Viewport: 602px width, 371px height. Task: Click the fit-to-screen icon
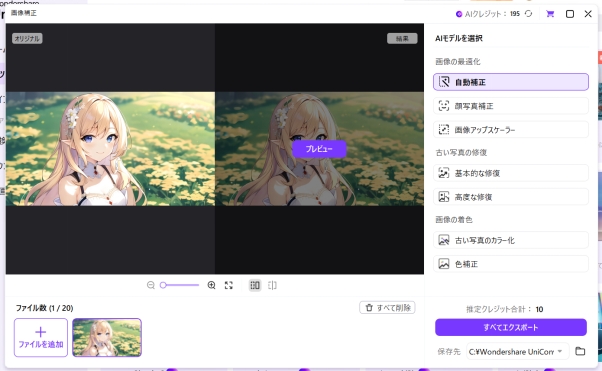[229, 285]
